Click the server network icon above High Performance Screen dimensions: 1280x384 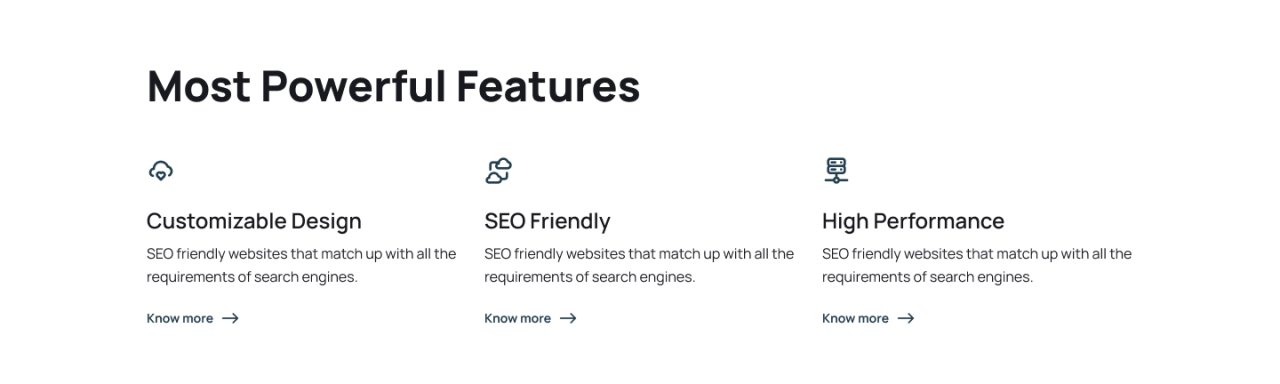836,171
